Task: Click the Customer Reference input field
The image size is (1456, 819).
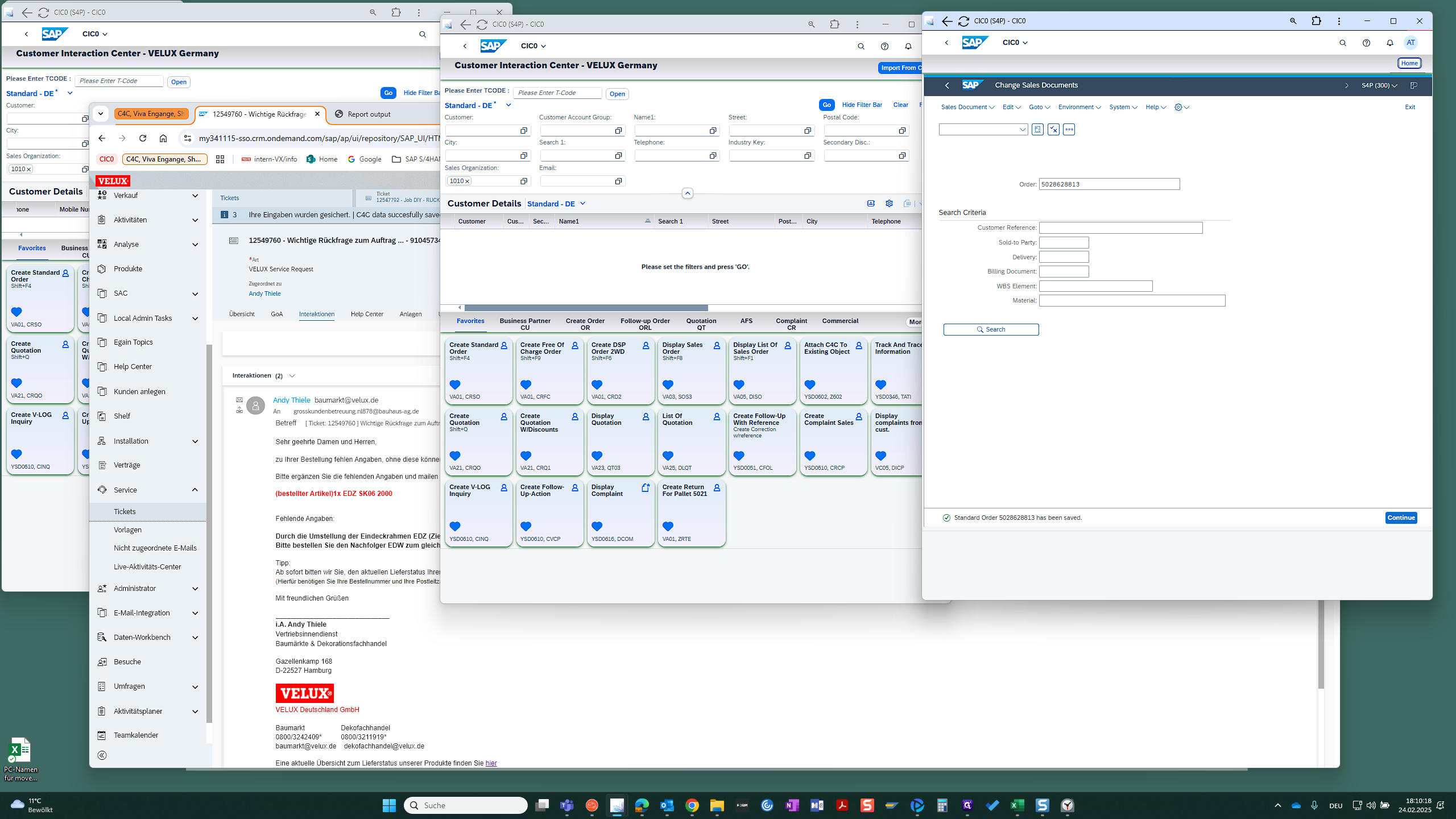Action: click(1120, 227)
